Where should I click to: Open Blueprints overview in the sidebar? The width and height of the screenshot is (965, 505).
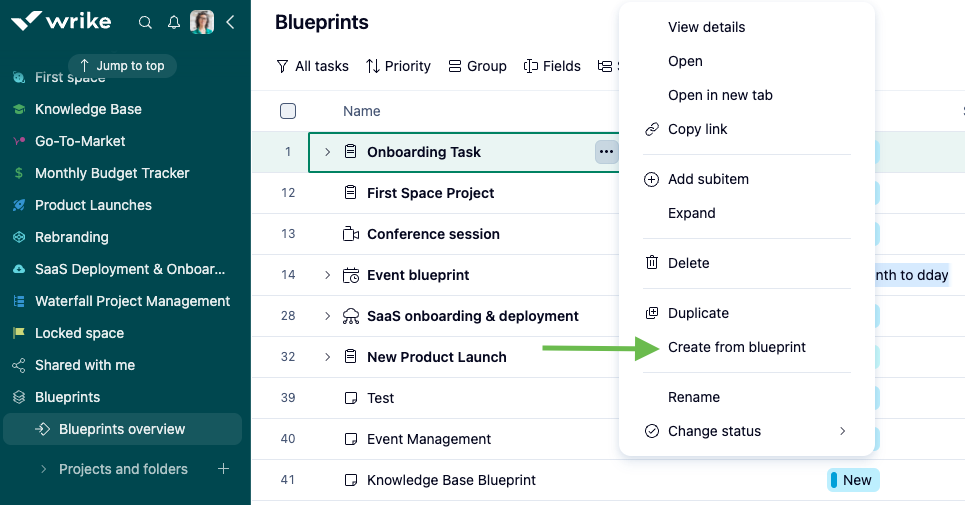[122, 429]
